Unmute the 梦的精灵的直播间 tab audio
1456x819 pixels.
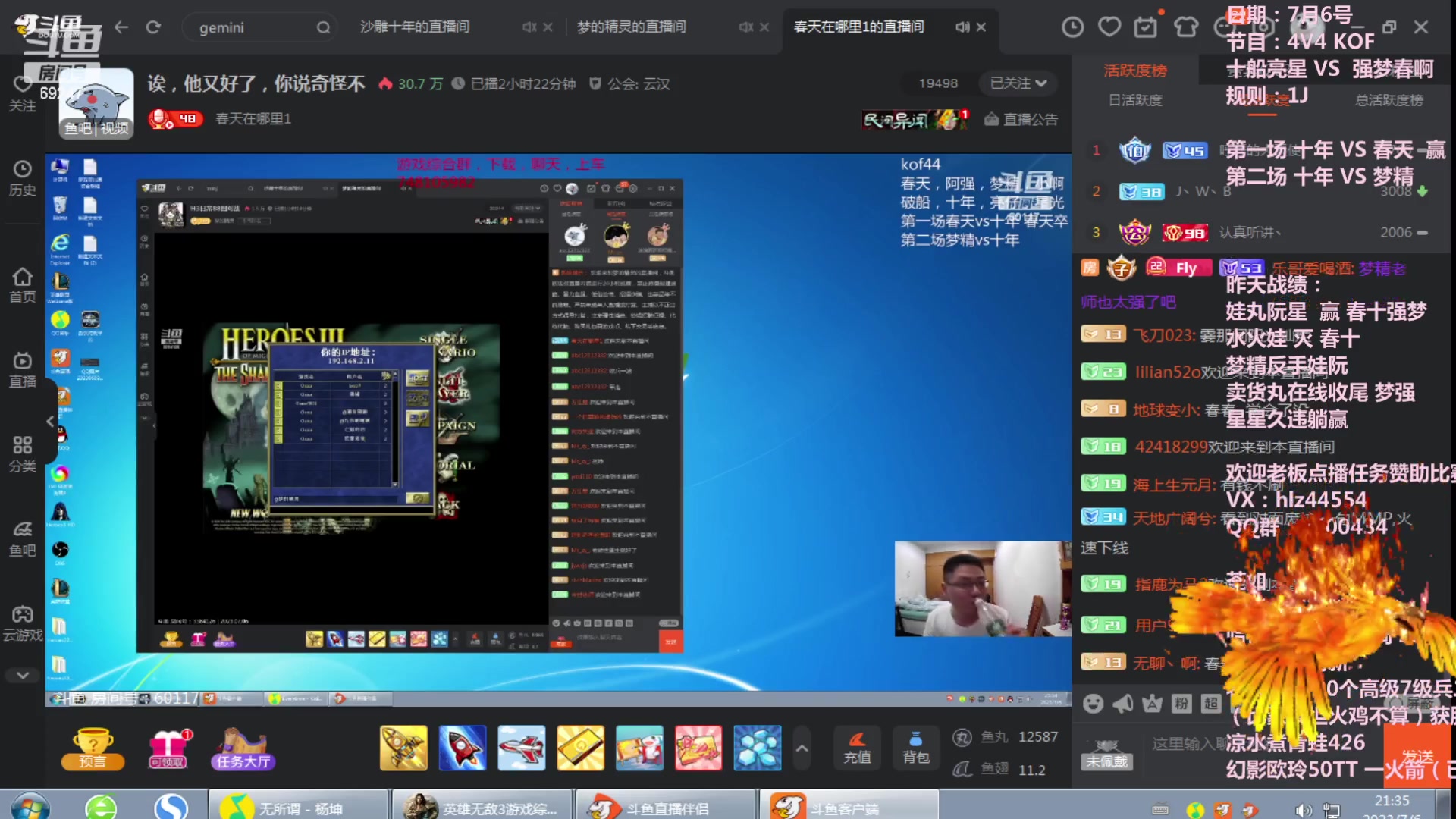pos(746,27)
